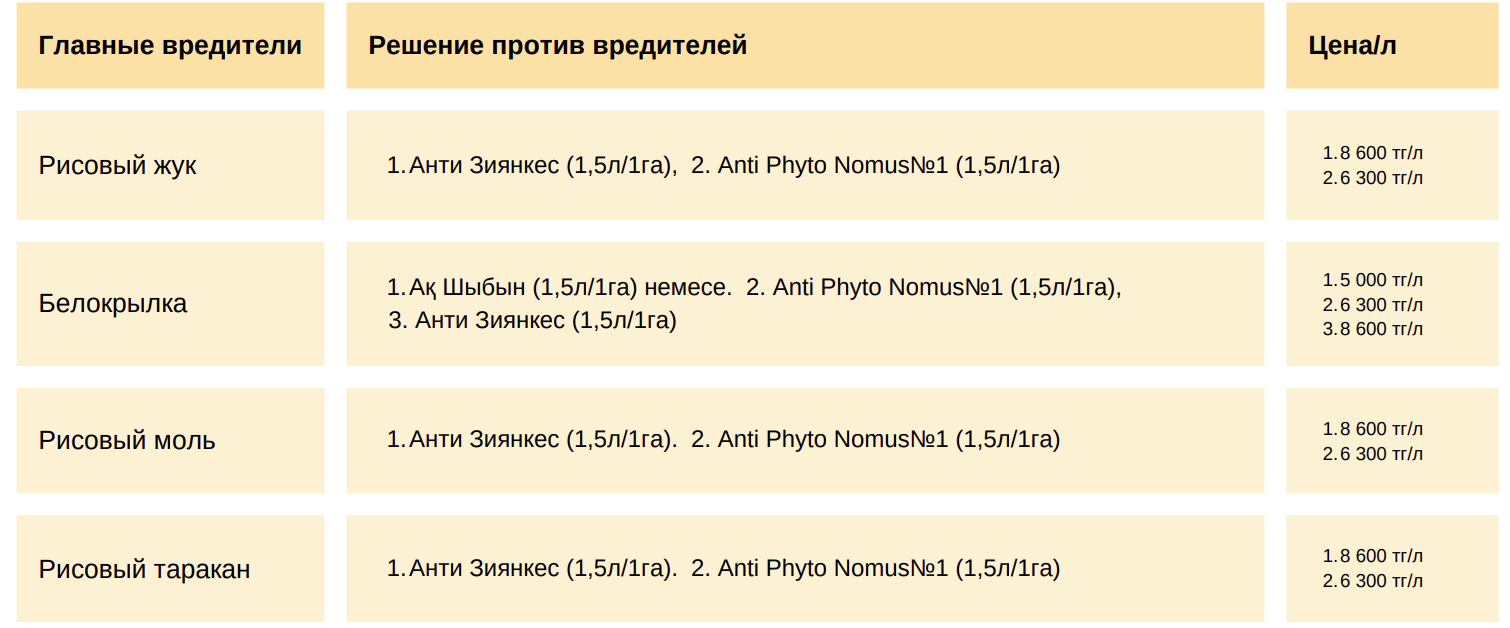Click Анти Зиянкес in Рисовый таракан row
The image size is (1510, 628).
coord(484,568)
